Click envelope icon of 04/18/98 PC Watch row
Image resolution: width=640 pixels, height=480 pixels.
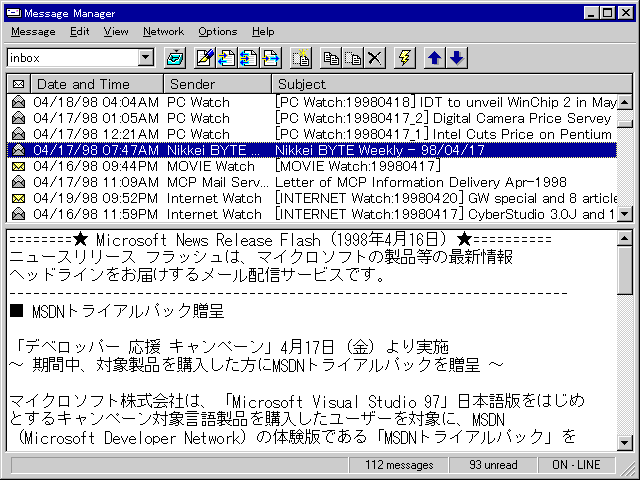(x=18, y=102)
